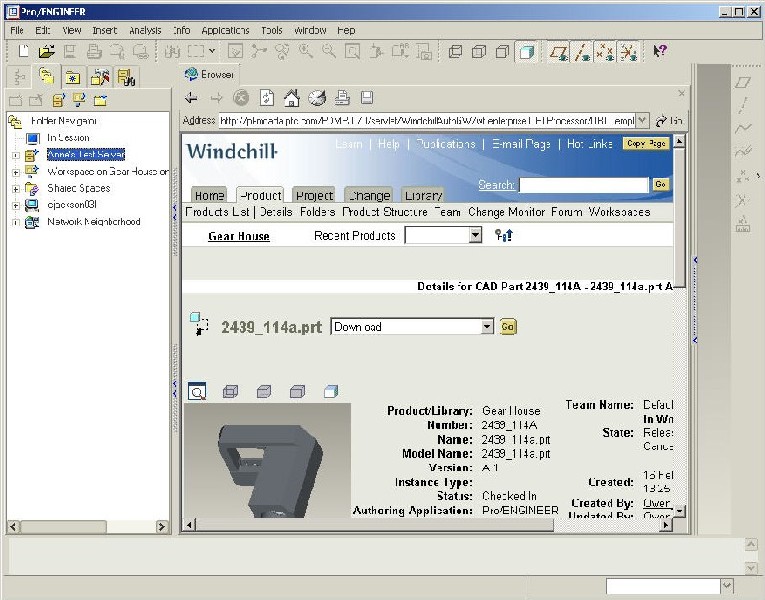Select In Session in the folder tree

(x=68, y=138)
